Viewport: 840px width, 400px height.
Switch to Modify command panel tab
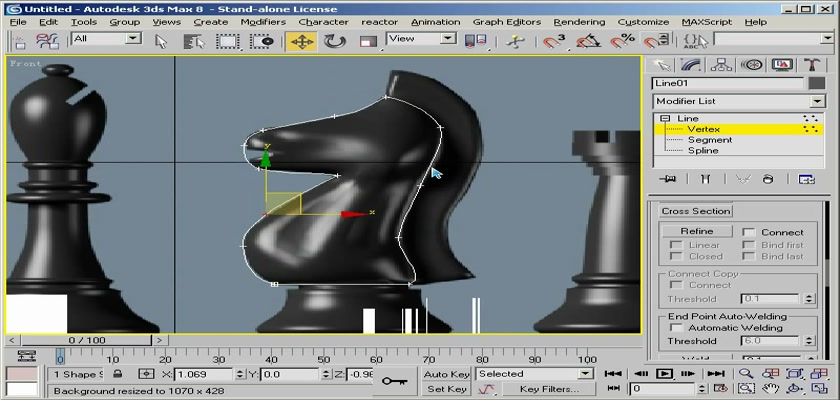click(692, 65)
